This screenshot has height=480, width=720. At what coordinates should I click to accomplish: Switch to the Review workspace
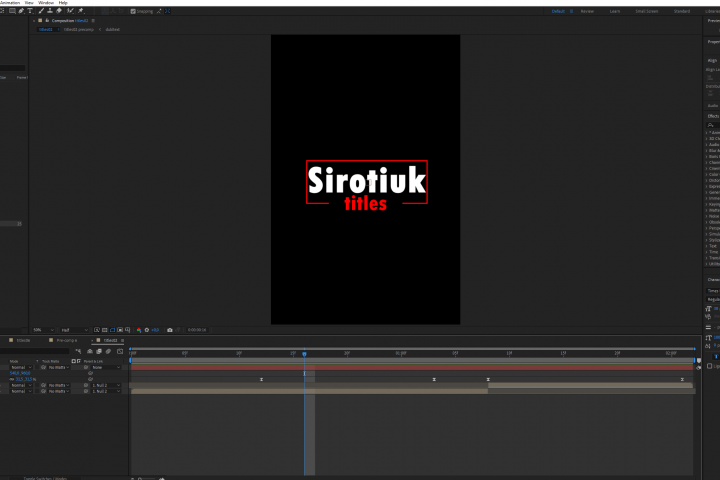tap(587, 11)
